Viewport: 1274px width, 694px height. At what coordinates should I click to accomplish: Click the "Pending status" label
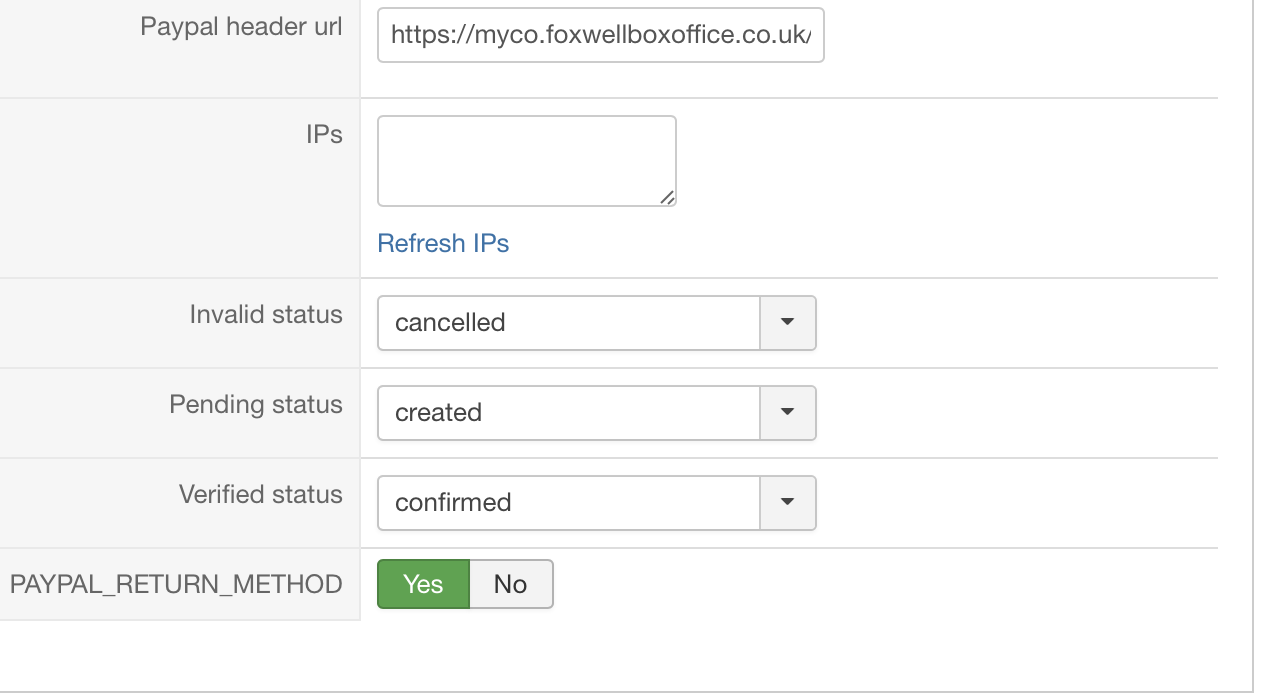256,405
